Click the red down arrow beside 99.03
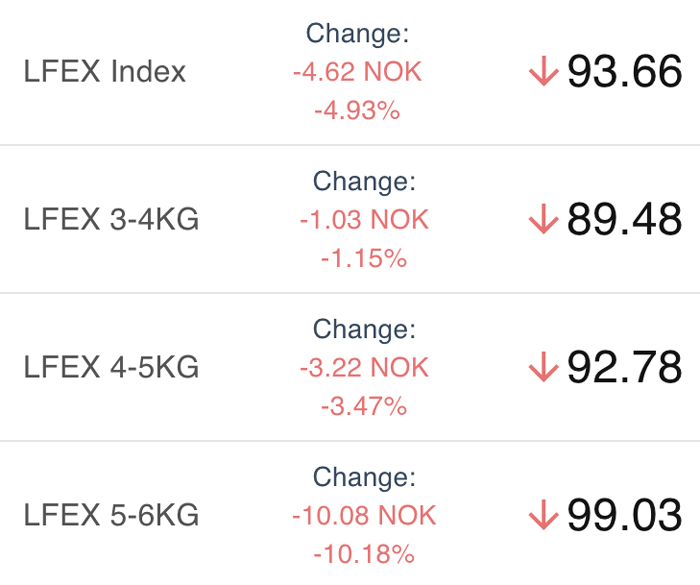700x585 pixels. (543, 514)
